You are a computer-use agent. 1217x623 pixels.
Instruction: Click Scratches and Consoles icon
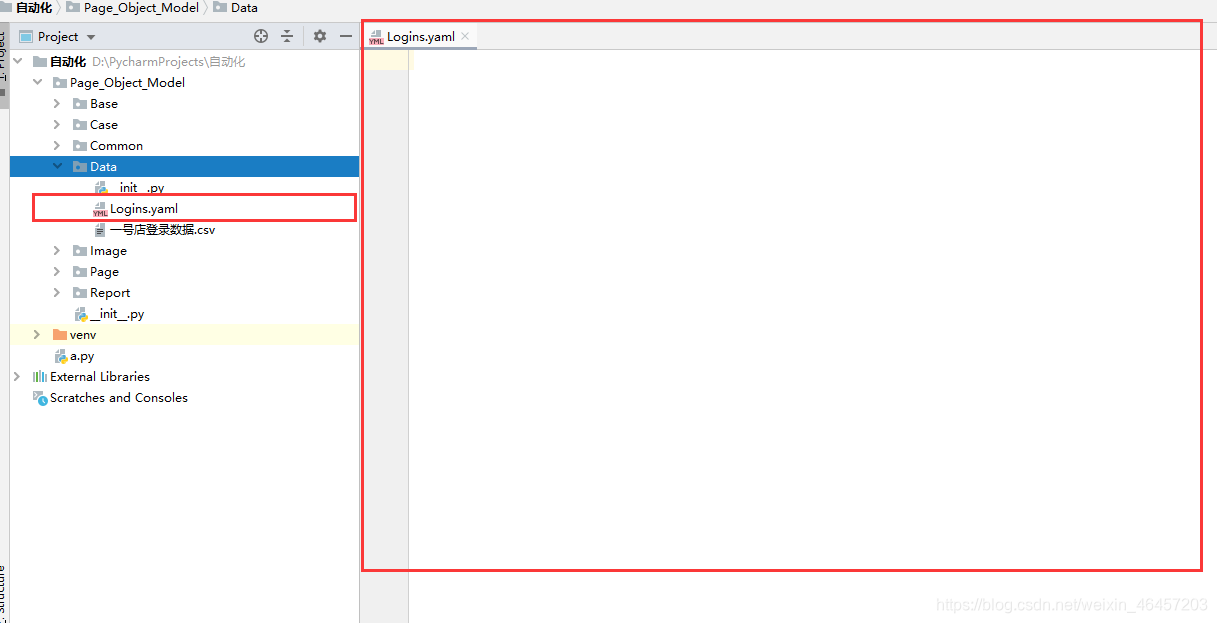[x=40, y=398]
